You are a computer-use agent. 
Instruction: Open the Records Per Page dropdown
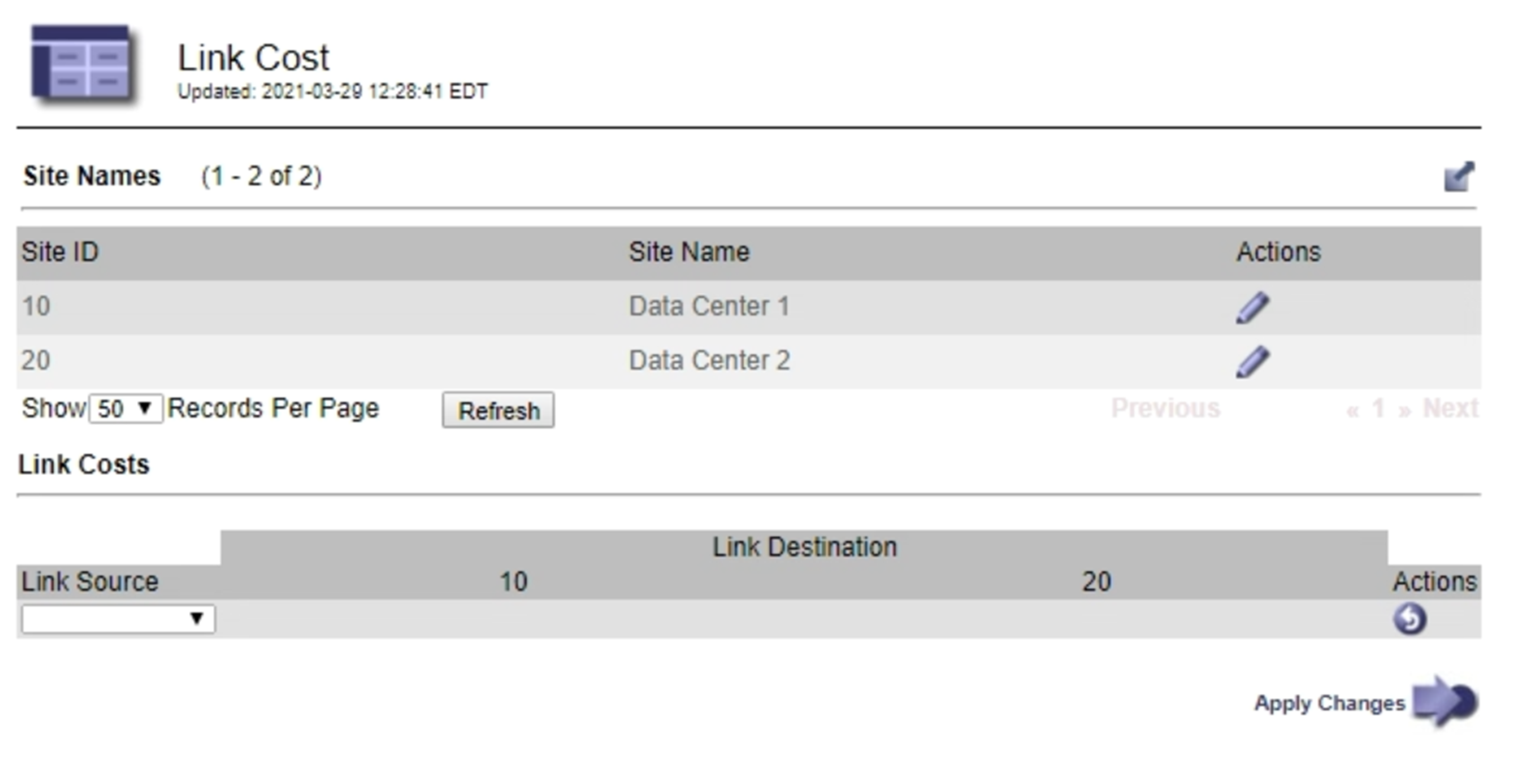click(125, 409)
